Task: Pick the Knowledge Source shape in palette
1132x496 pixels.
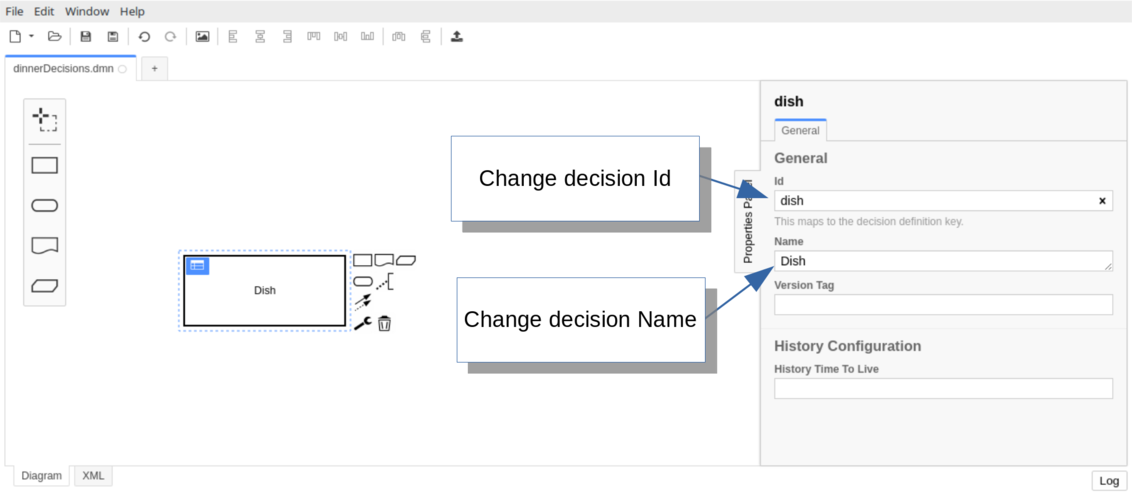Action: (45, 245)
